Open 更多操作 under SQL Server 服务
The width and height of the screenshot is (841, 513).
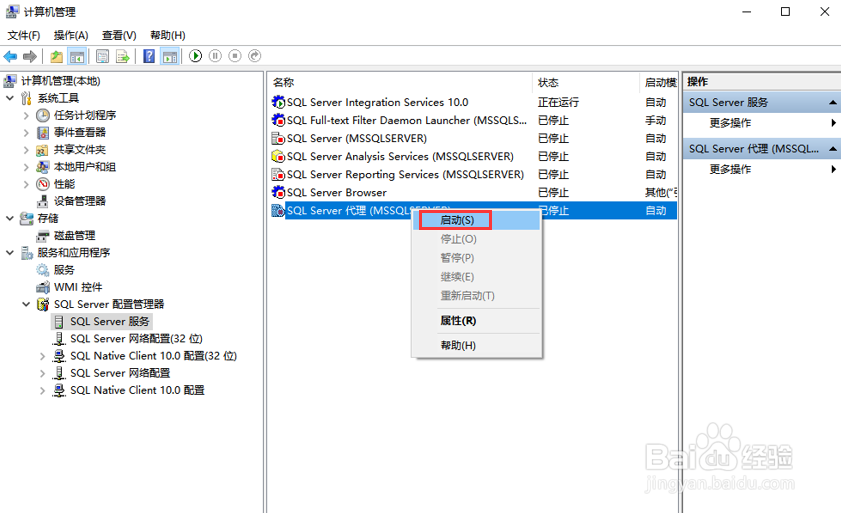click(x=730, y=123)
